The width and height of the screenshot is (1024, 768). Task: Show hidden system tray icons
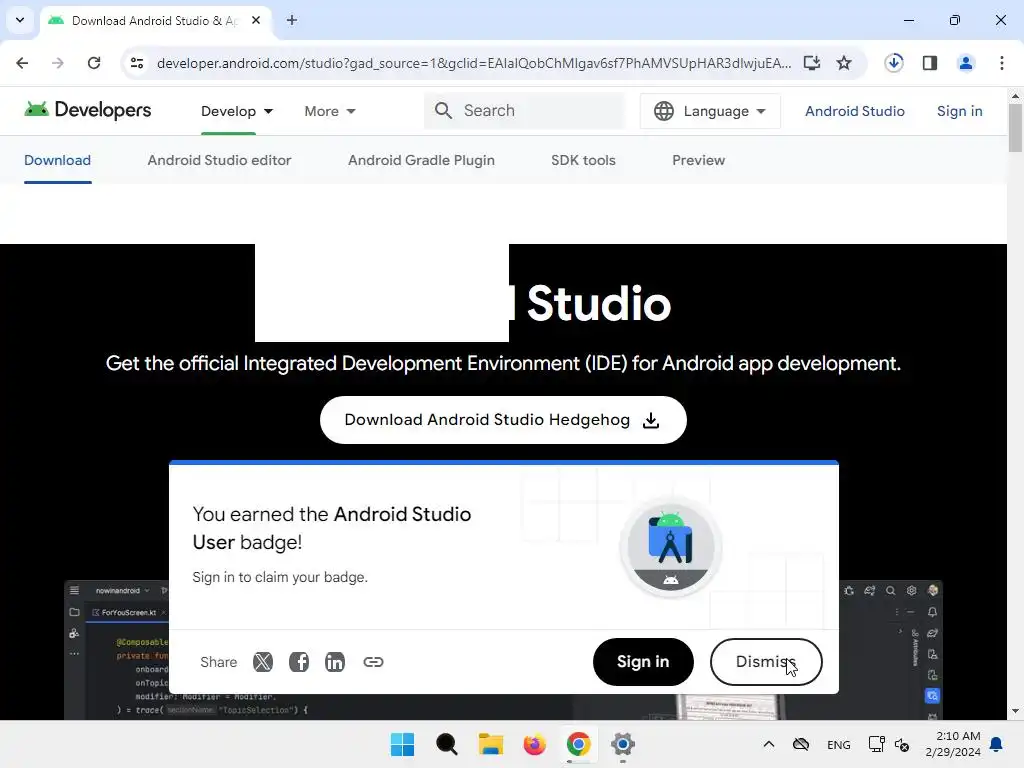click(x=769, y=744)
